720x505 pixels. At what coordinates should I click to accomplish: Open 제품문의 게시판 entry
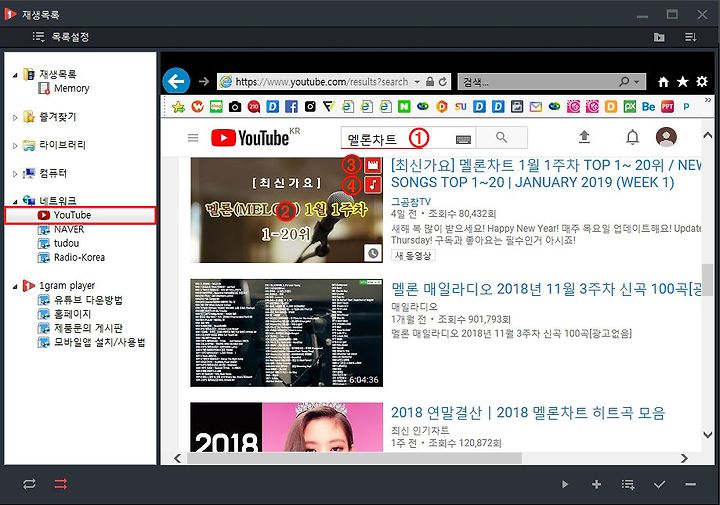80,328
